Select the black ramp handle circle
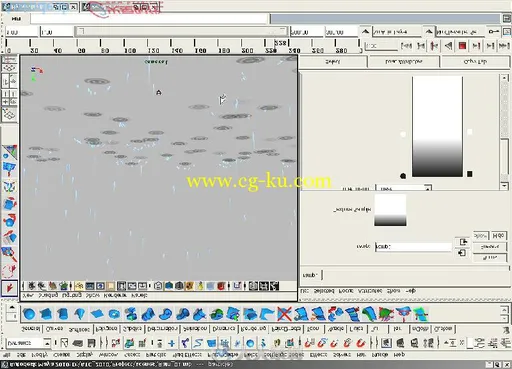 (x=403, y=176)
